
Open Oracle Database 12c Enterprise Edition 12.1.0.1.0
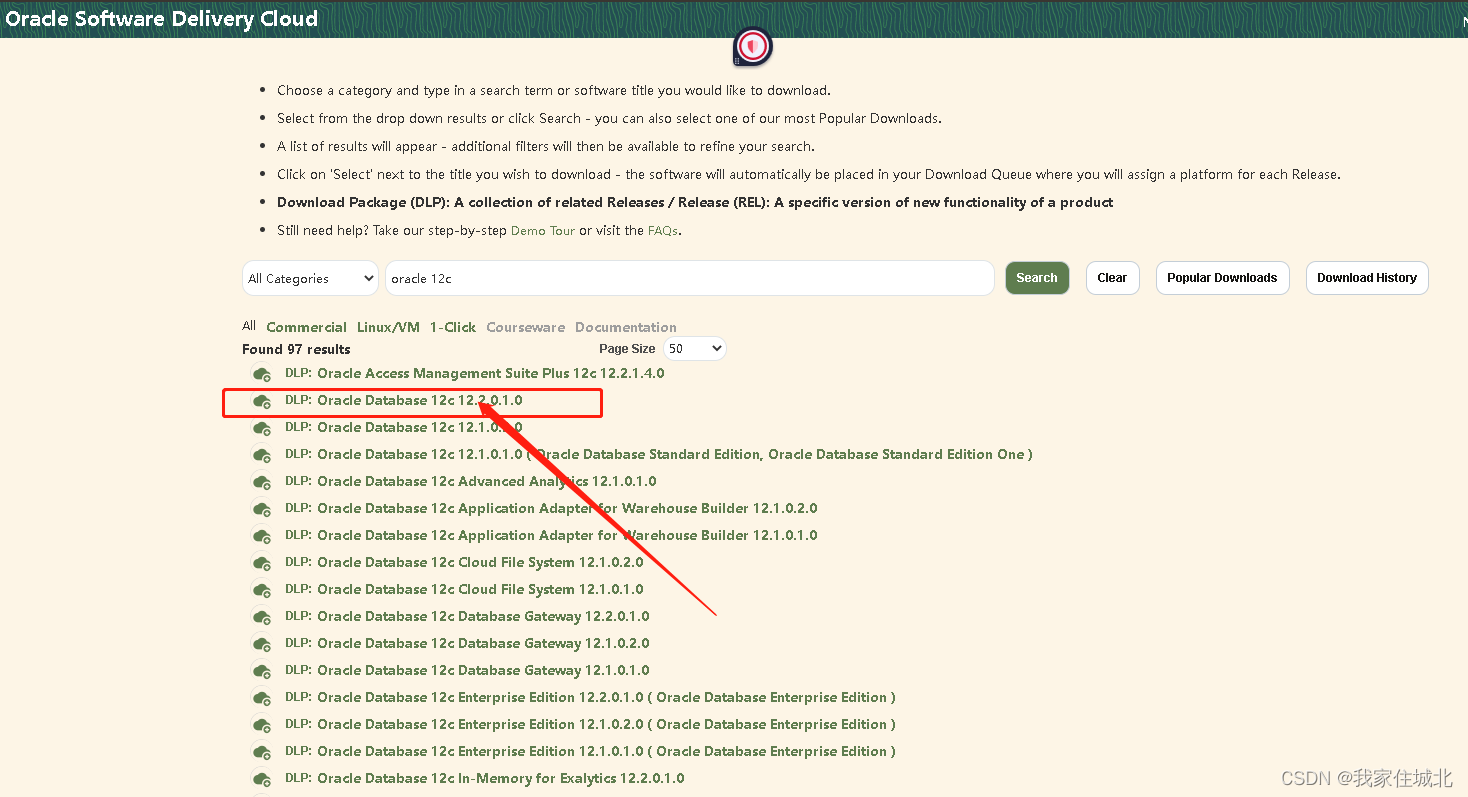590,751
